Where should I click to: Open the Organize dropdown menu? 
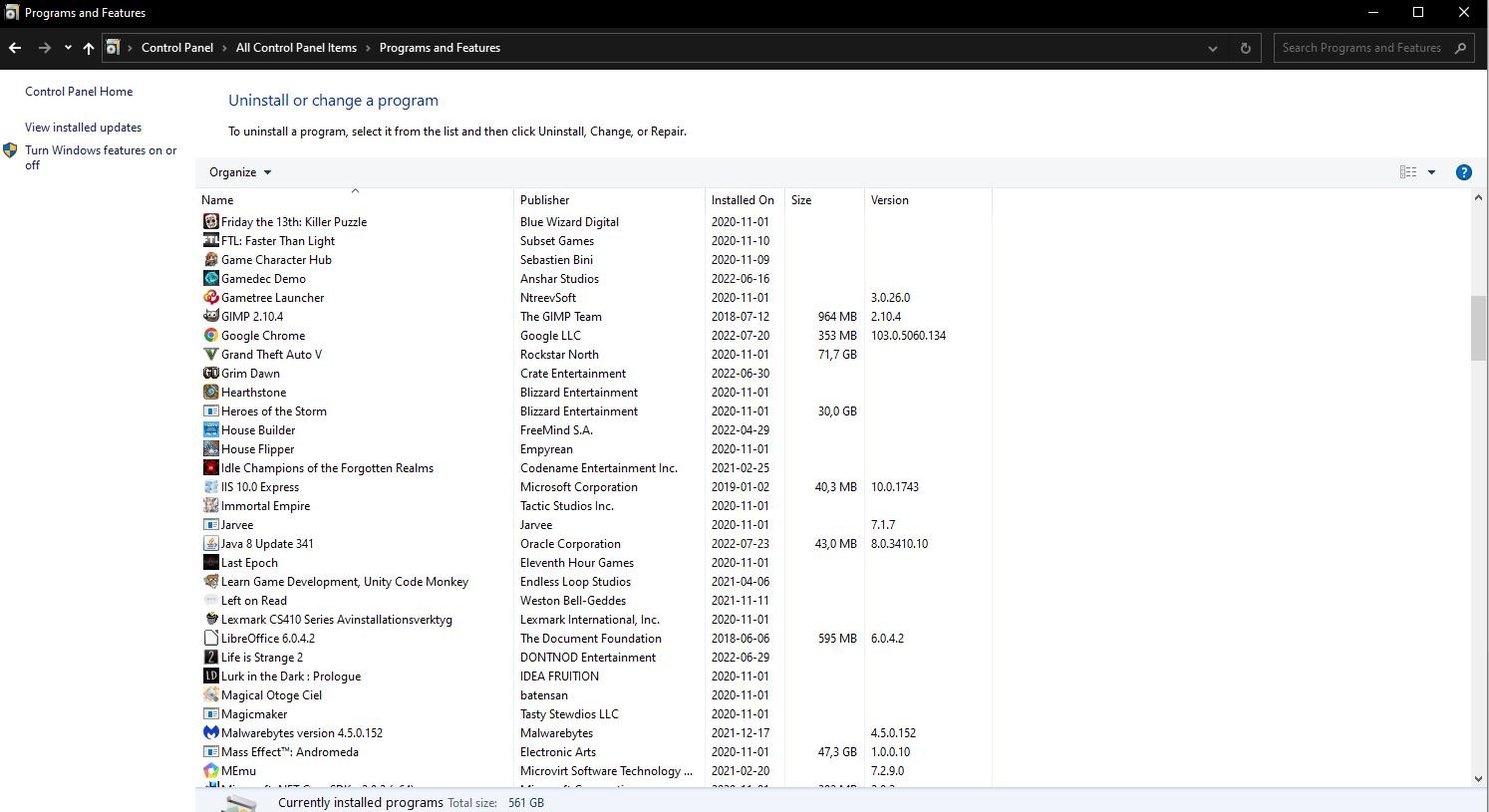click(240, 172)
